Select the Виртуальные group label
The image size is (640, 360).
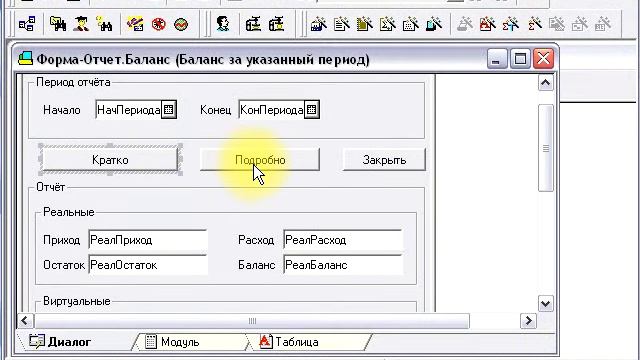coord(77,301)
